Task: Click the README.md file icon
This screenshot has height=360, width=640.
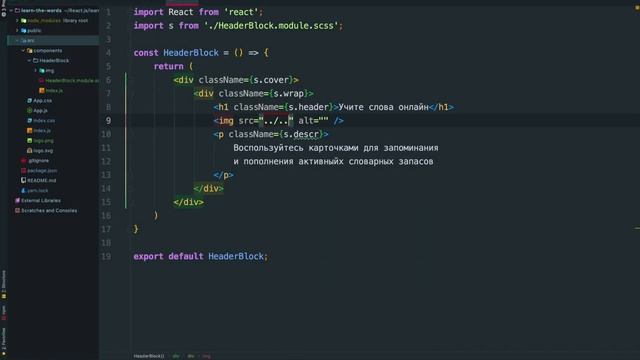Action: click(24, 180)
